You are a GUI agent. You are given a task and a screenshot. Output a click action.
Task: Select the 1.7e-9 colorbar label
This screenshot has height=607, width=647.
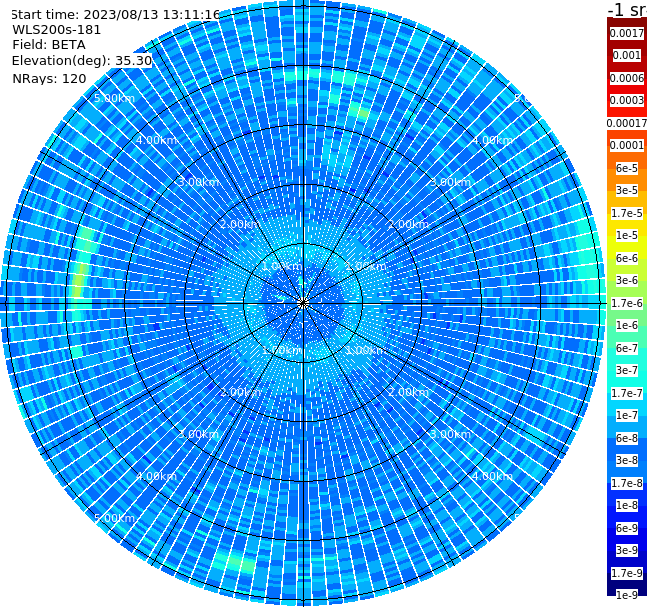coord(627,573)
